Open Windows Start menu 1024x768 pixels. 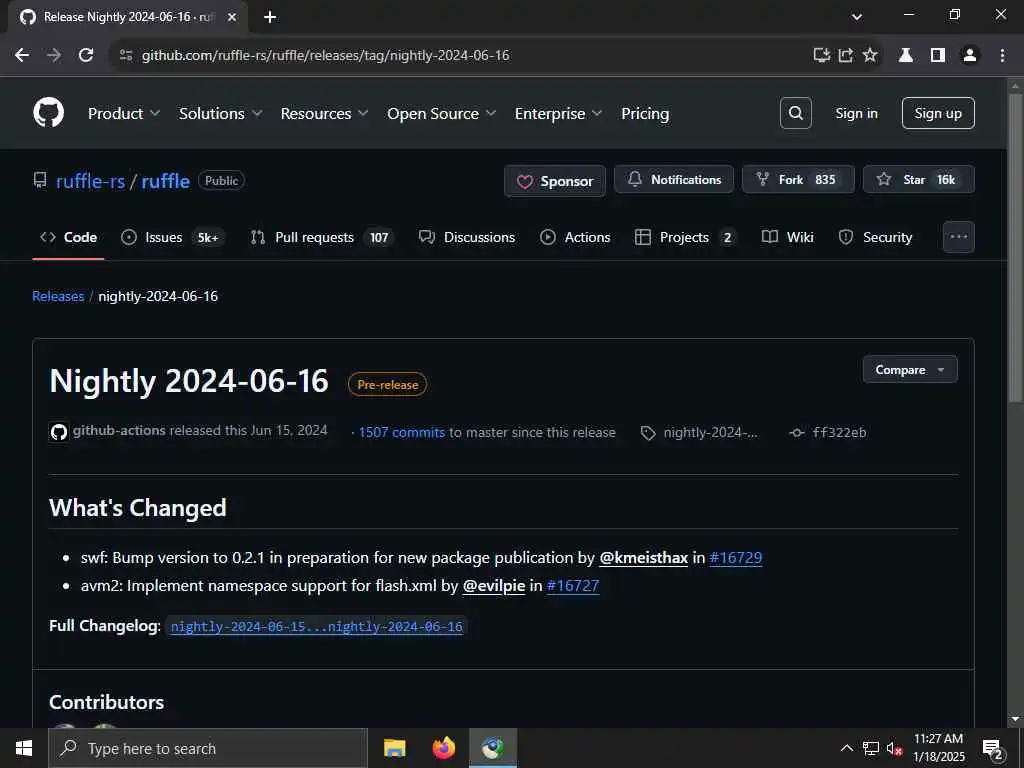pos(24,748)
